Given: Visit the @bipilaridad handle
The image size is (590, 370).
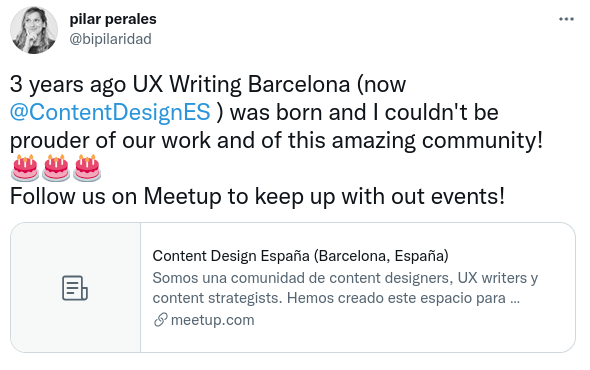Looking at the screenshot, I should [x=110, y=39].
